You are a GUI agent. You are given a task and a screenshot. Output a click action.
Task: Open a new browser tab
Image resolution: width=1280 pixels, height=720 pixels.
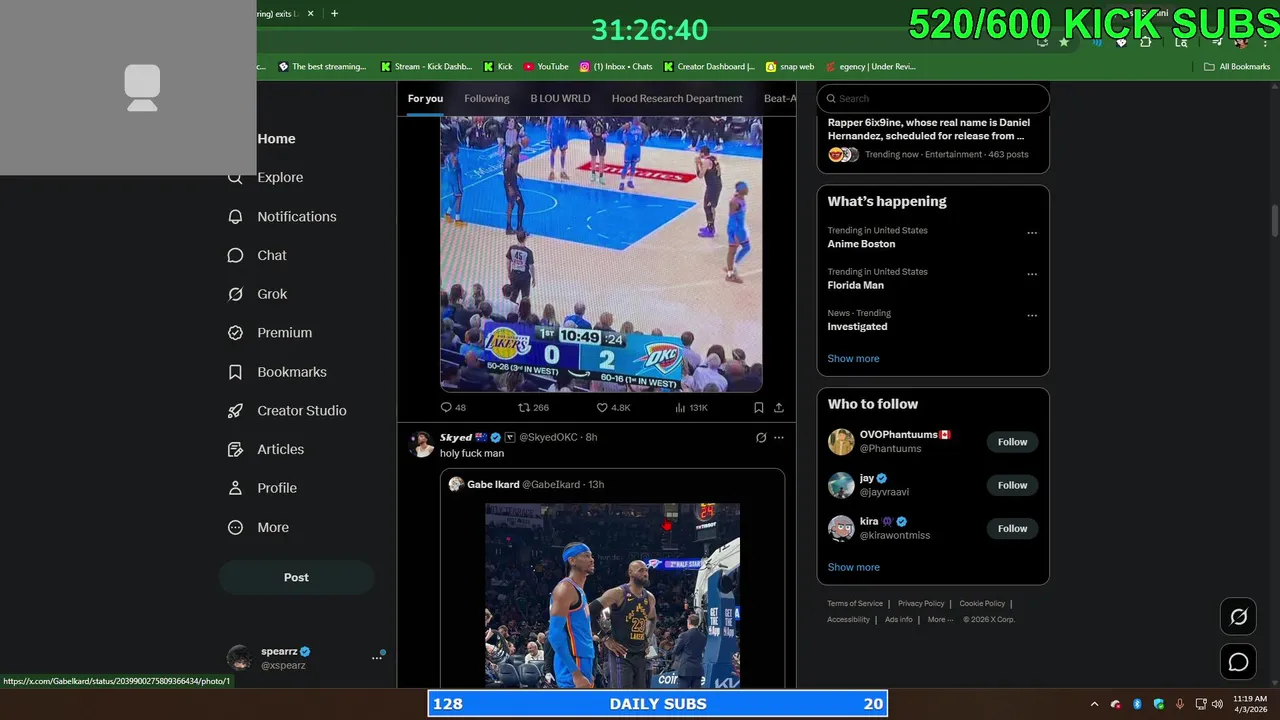click(x=334, y=14)
